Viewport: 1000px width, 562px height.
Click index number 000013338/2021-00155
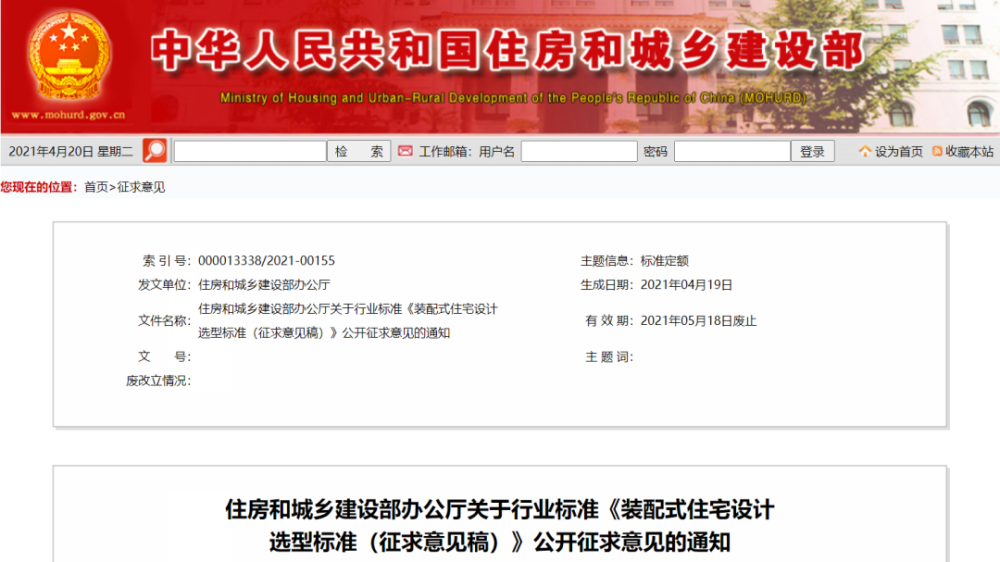click(267, 260)
